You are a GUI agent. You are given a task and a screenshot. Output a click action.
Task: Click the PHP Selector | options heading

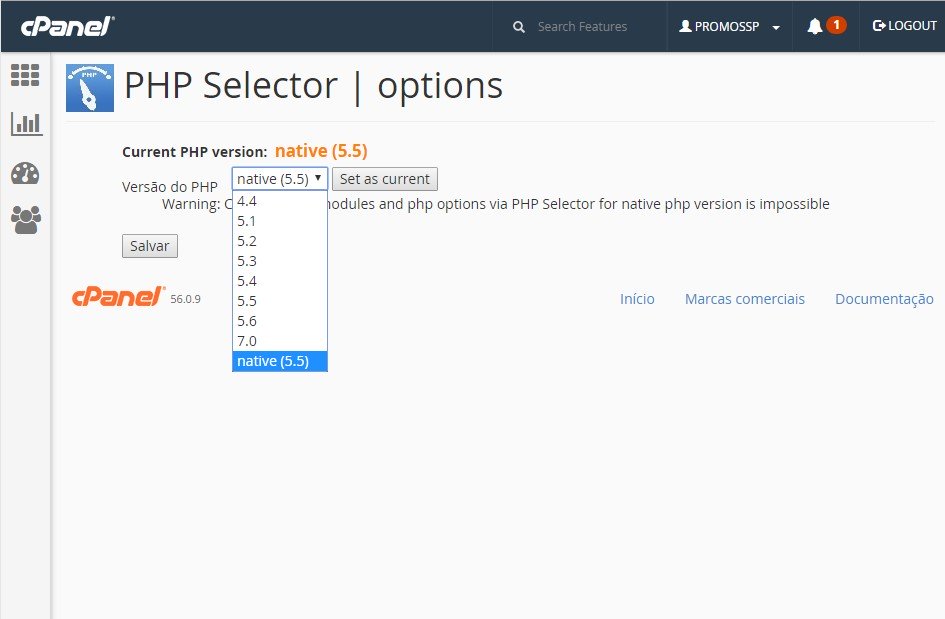[313, 86]
